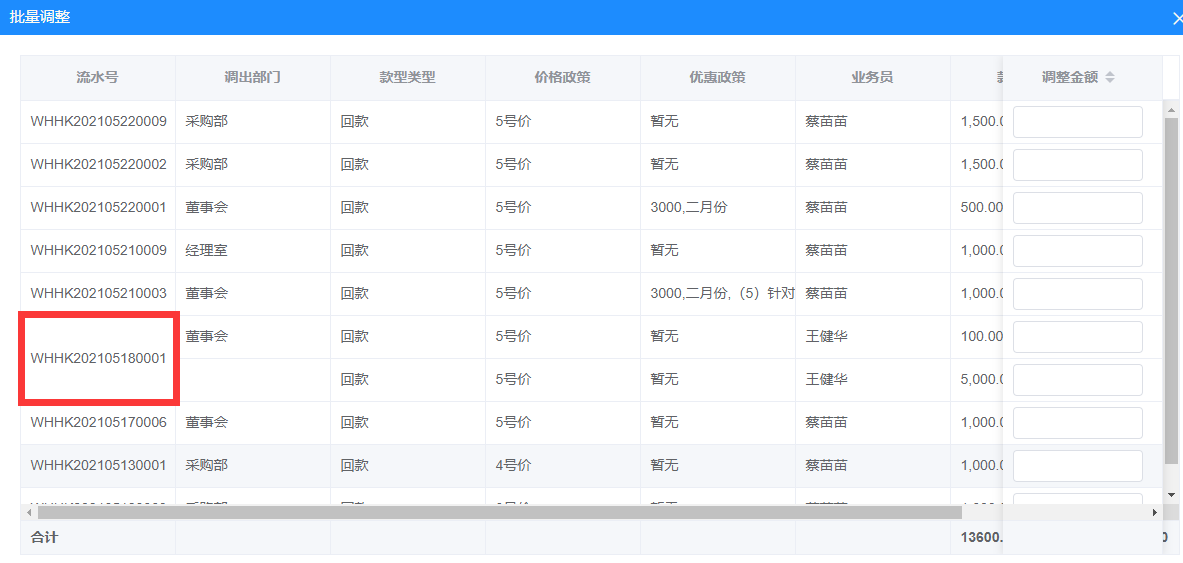Focus 调整金额 input for WHHK202105210003

point(1077,294)
